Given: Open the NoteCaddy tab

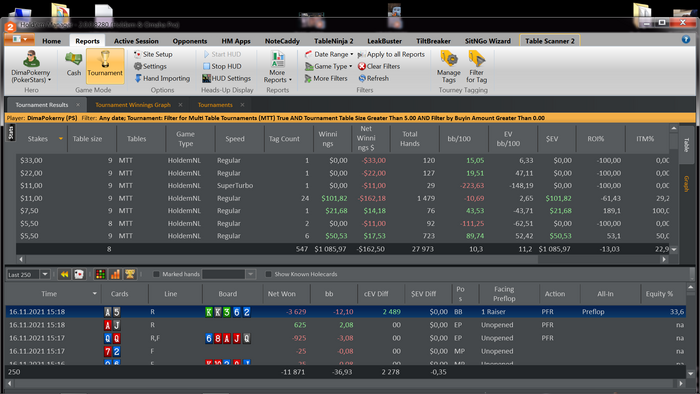Looking at the screenshot, I should [x=282, y=41].
